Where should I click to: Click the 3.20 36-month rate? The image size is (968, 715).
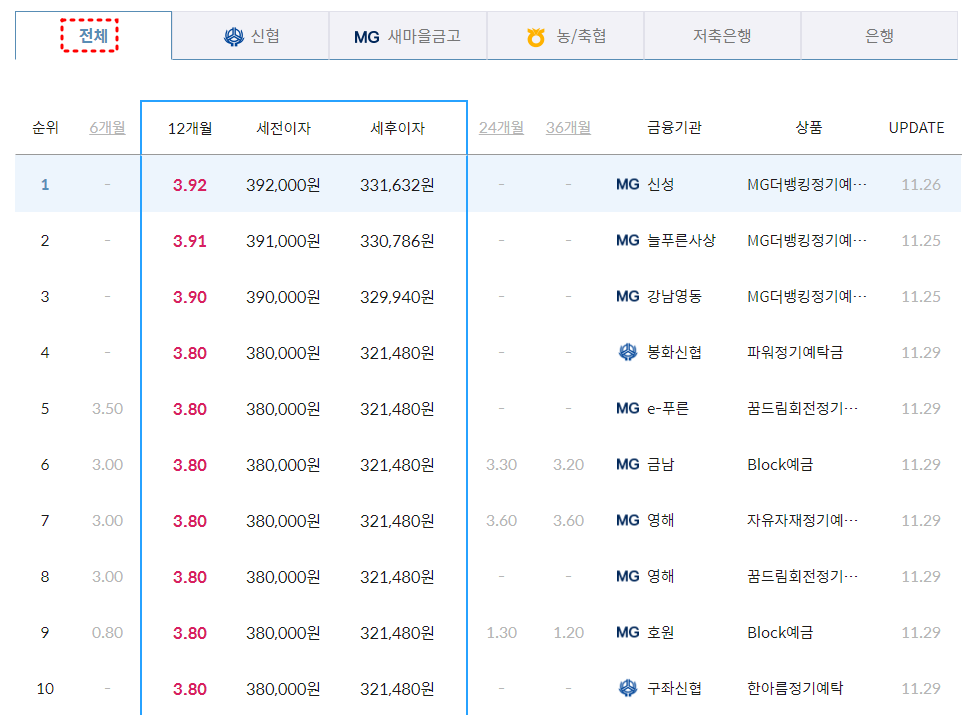click(x=568, y=465)
